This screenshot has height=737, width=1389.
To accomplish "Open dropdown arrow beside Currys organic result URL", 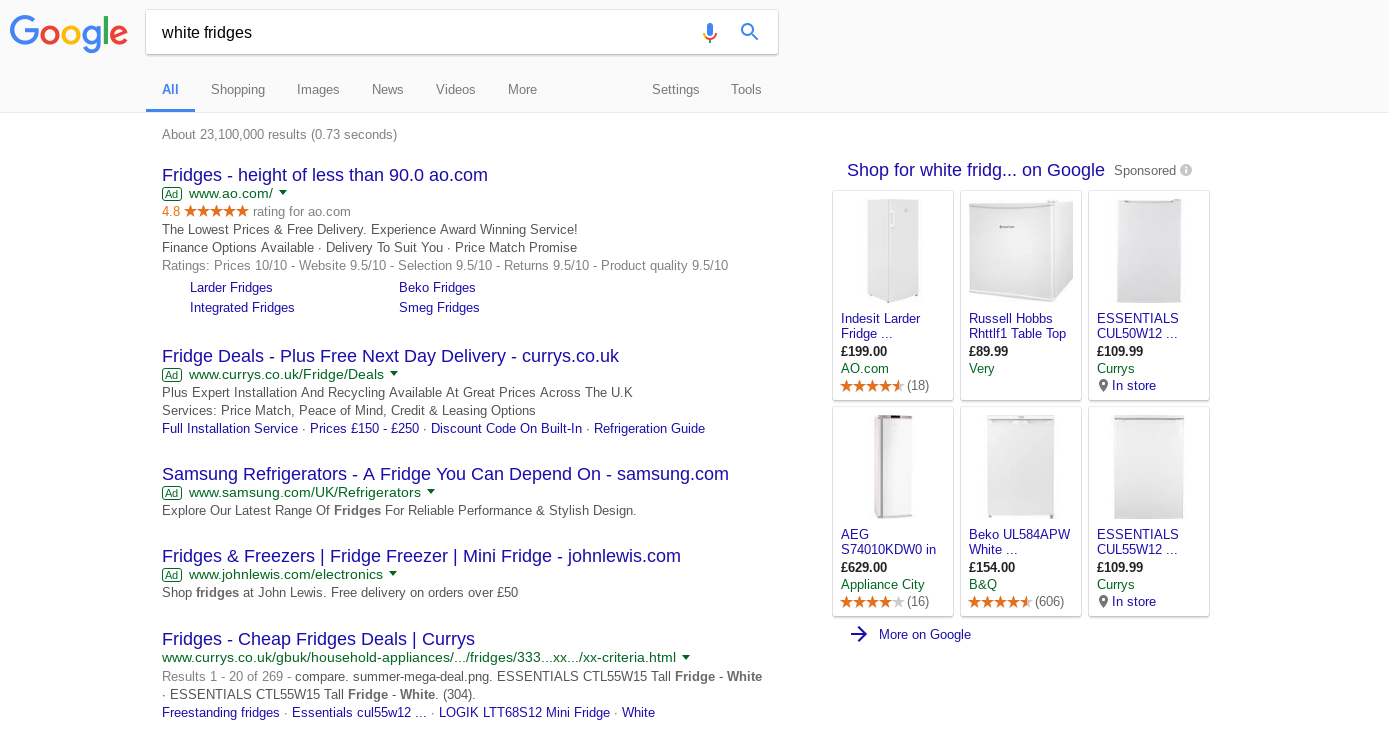I will [686, 657].
